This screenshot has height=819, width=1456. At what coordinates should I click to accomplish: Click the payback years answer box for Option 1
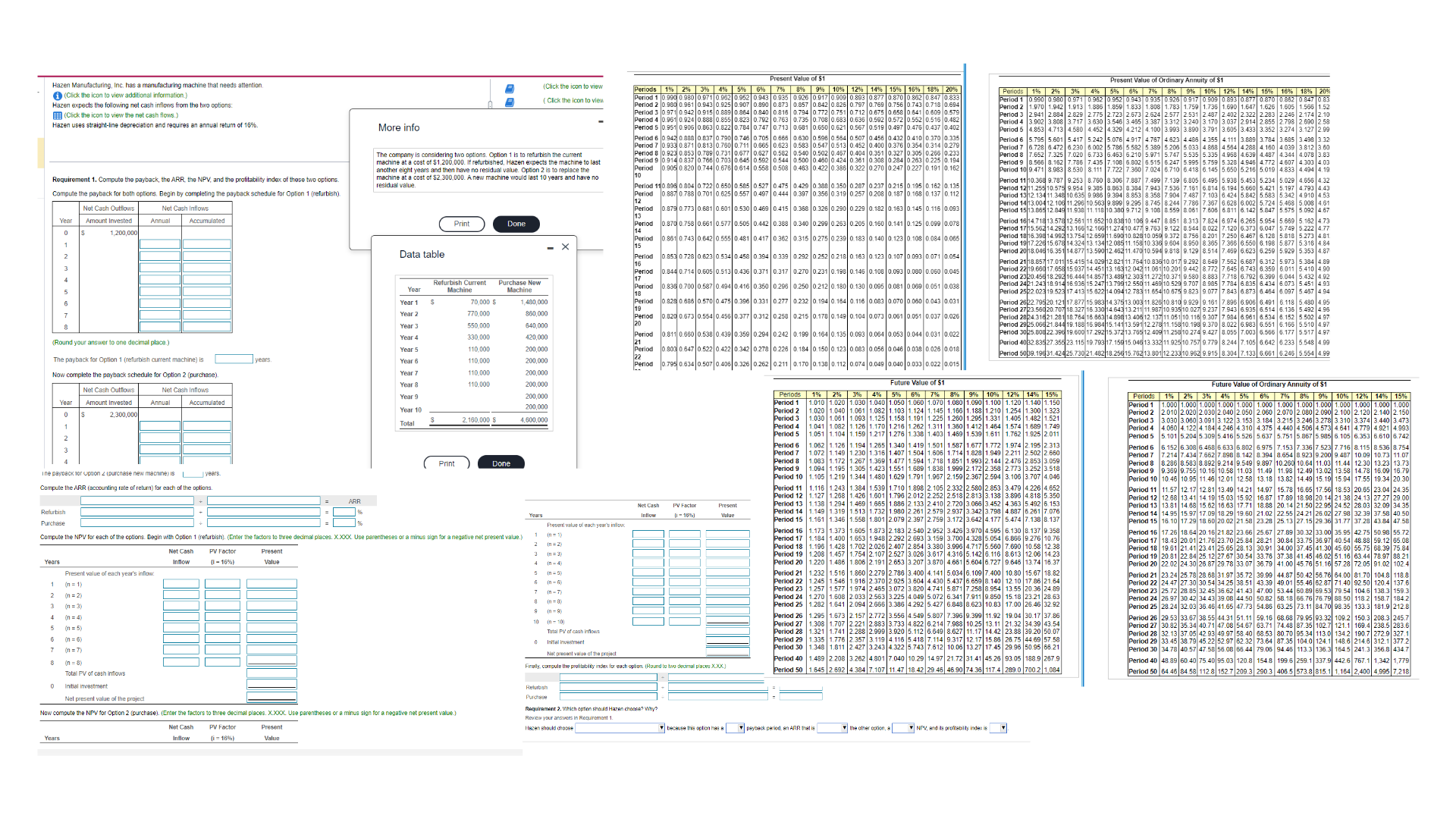coord(234,359)
